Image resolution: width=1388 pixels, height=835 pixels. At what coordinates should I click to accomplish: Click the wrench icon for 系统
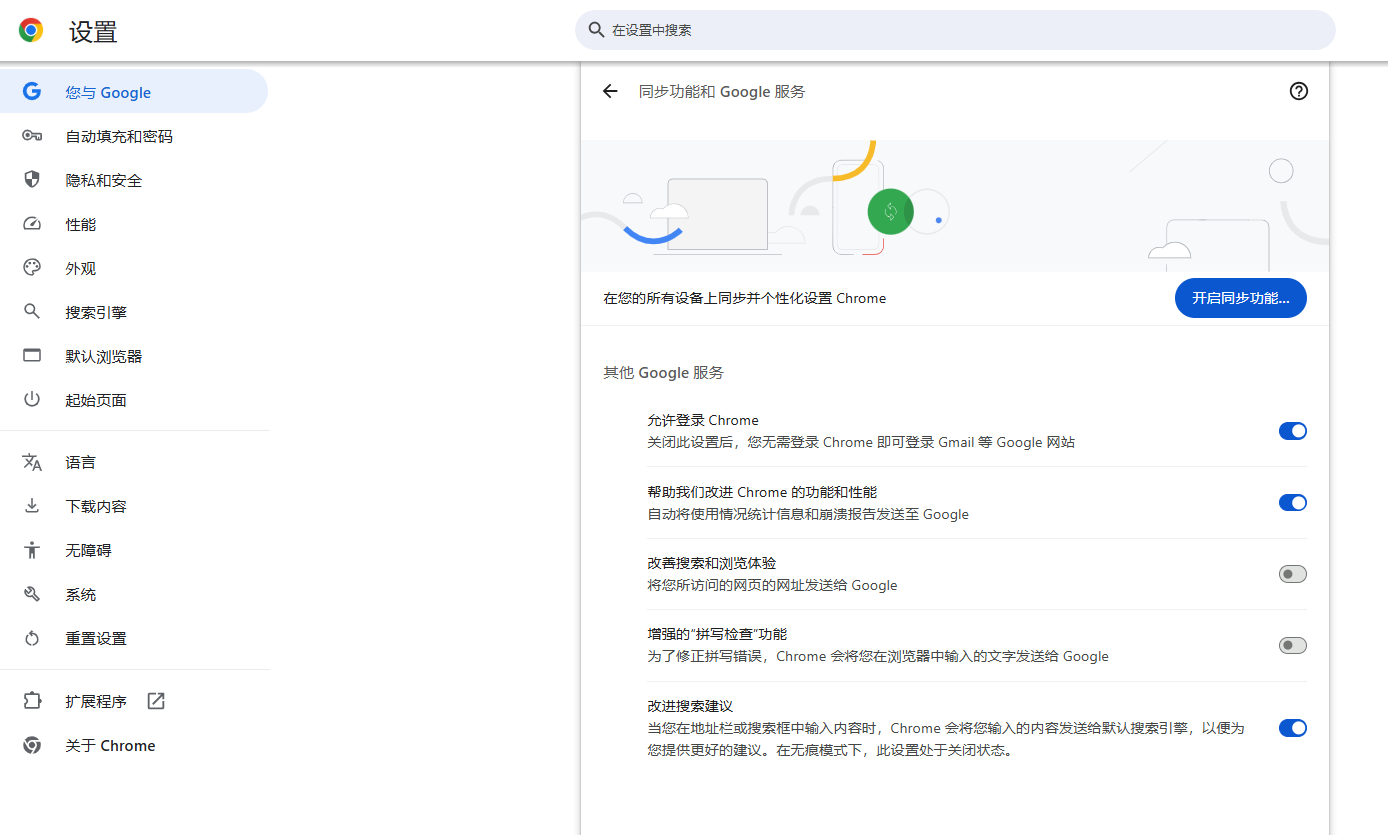point(32,594)
